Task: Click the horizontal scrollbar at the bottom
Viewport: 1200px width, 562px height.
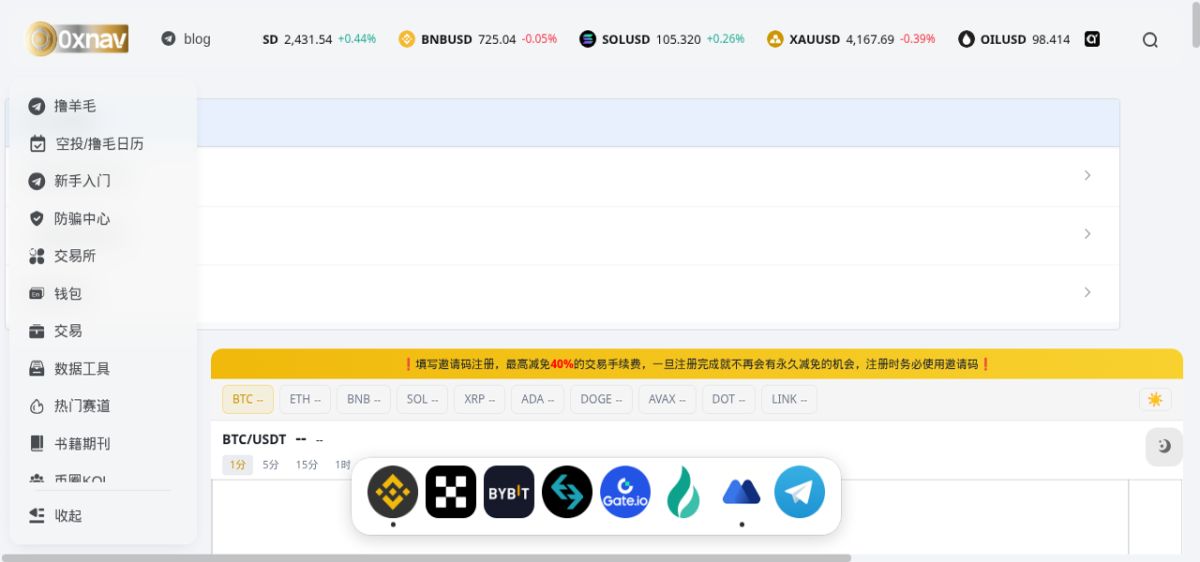Action: point(426,558)
